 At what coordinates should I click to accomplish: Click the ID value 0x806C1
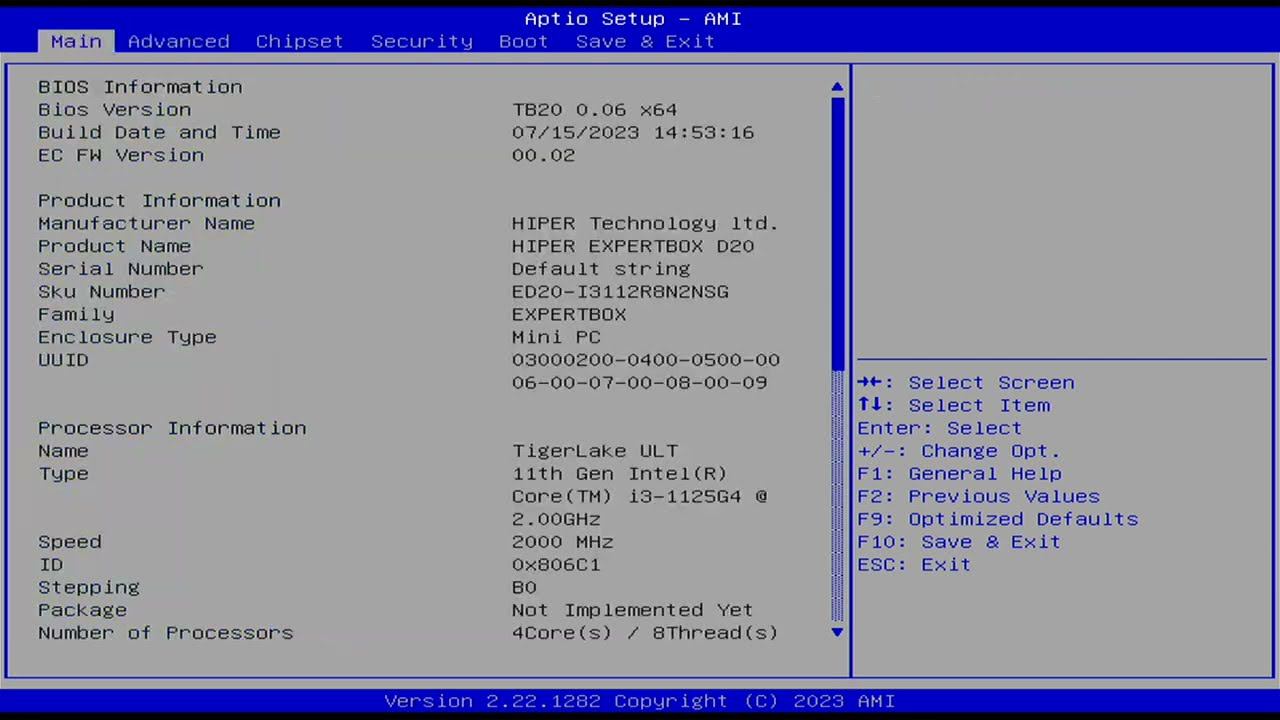coord(556,565)
